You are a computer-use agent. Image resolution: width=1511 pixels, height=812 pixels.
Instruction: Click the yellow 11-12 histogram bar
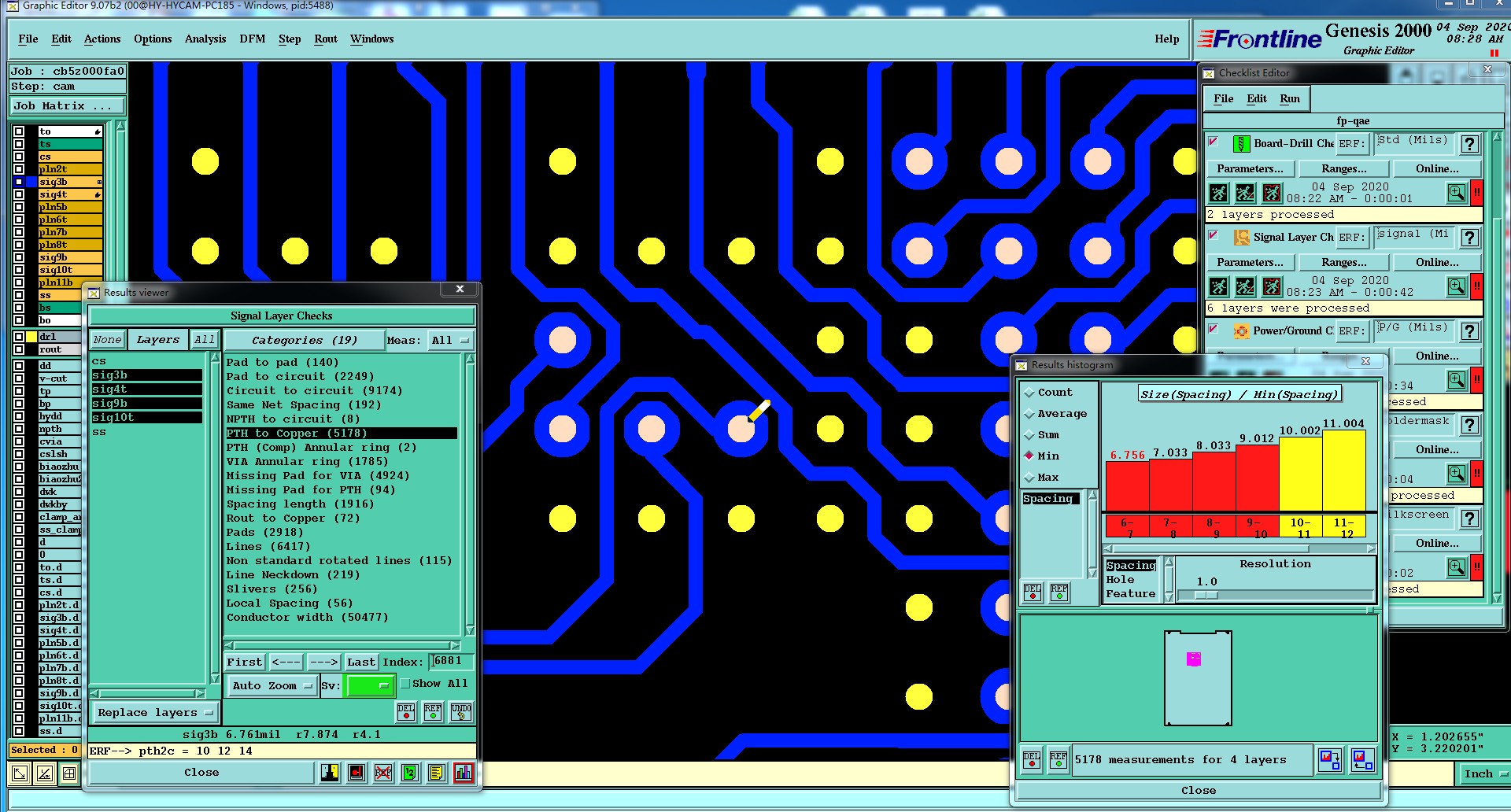point(1344,471)
